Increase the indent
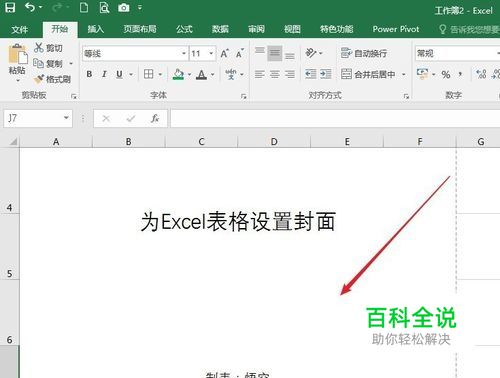The height and width of the screenshot is (378, 500). 326,74
